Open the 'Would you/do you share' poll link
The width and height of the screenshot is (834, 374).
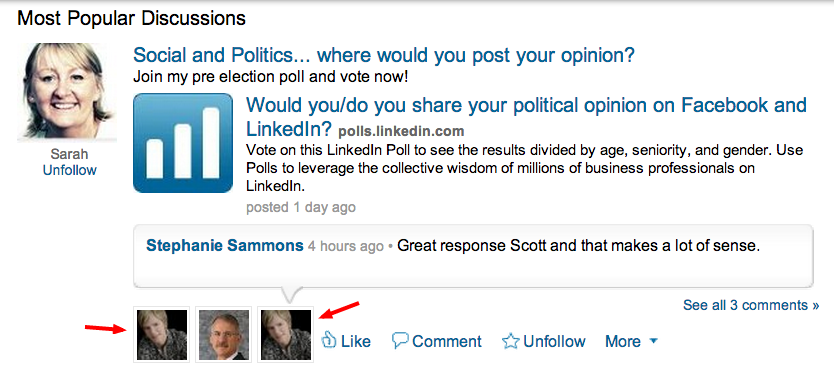click(527, 117)
